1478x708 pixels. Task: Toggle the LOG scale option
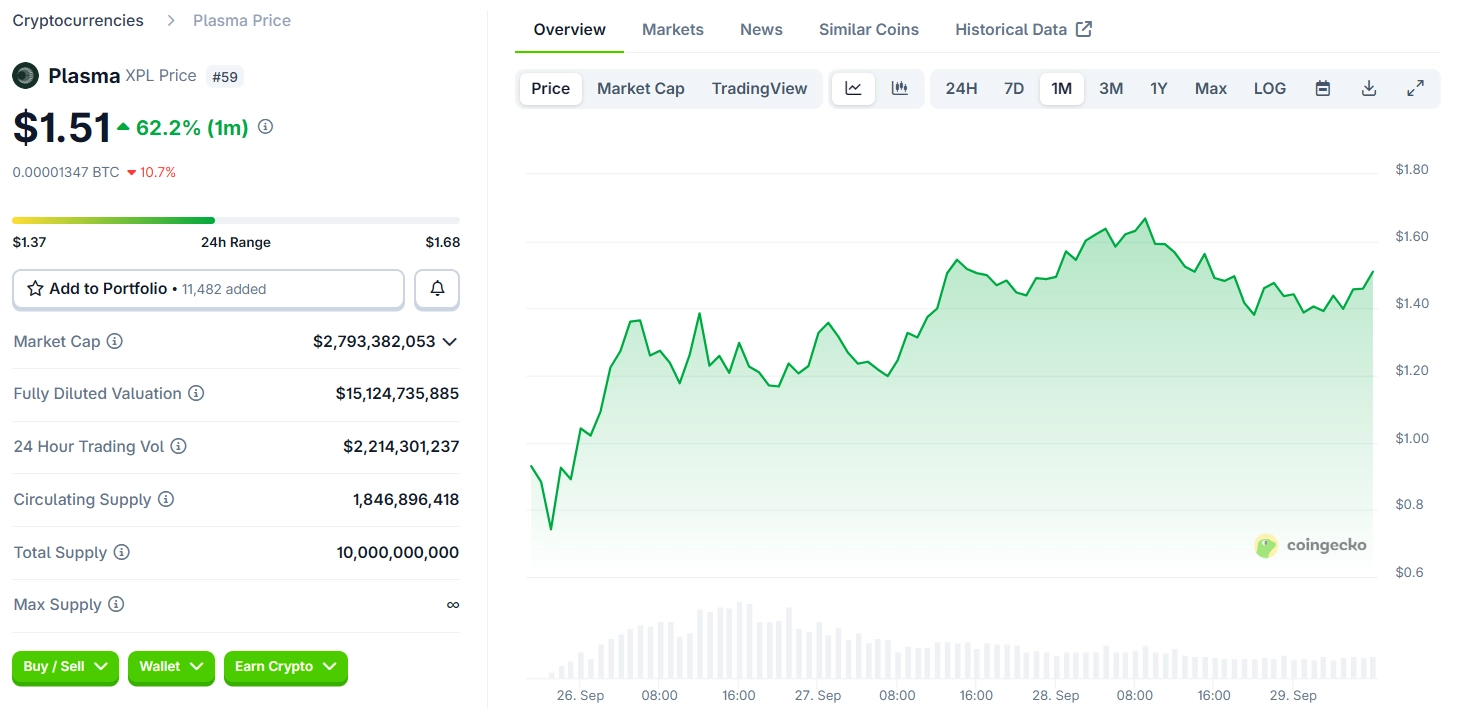1270,88
